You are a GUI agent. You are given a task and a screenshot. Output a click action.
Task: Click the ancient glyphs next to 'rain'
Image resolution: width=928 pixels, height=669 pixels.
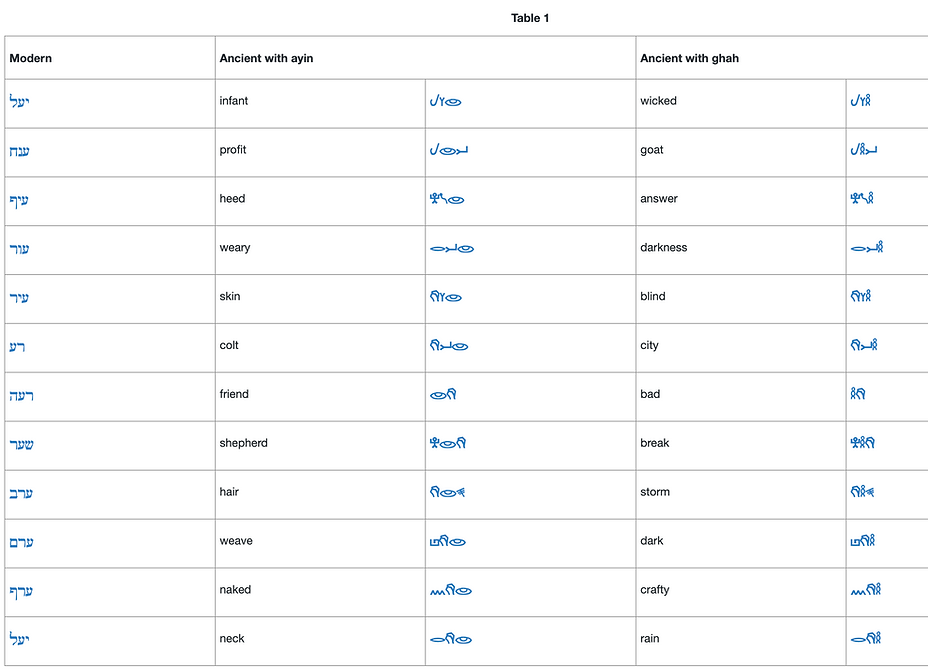click(x=866, y=638)
